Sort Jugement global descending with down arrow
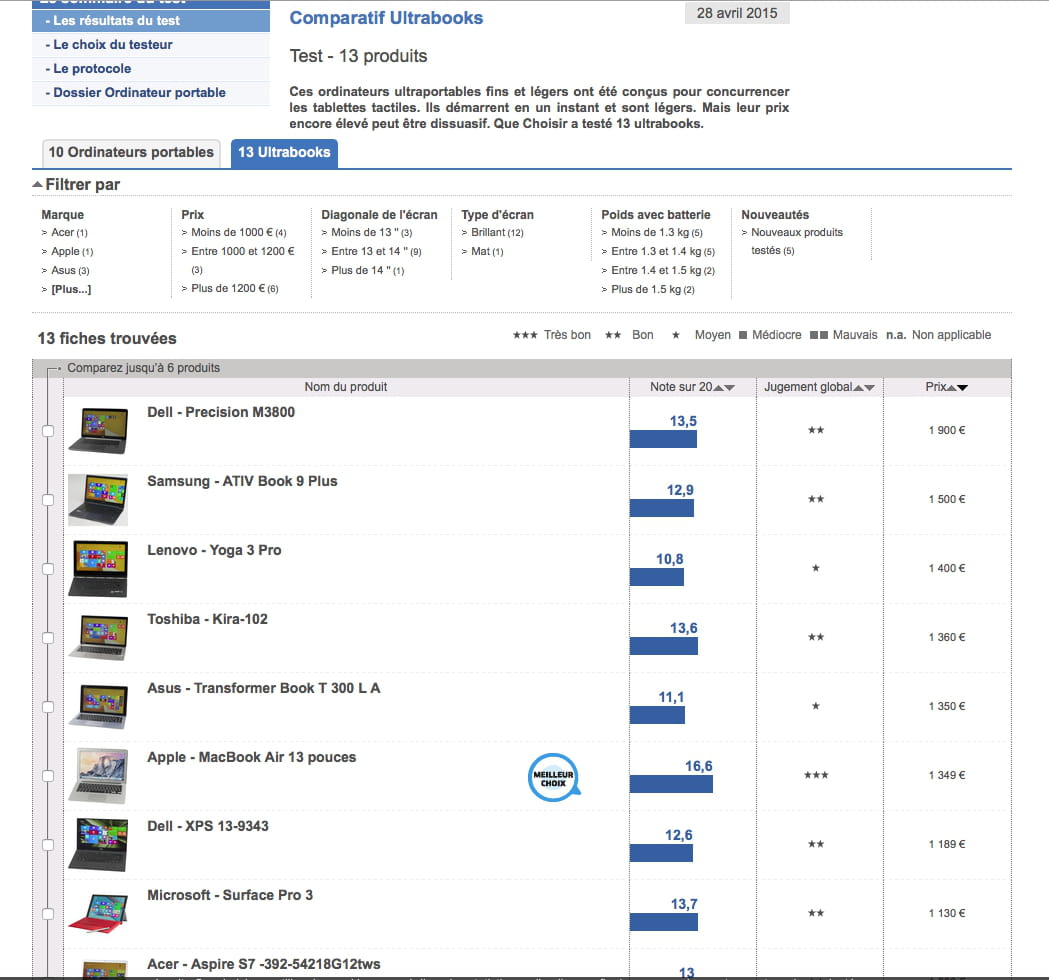Image resolution: width=1049 pixels, height=980 pixels. coord(870,387)
